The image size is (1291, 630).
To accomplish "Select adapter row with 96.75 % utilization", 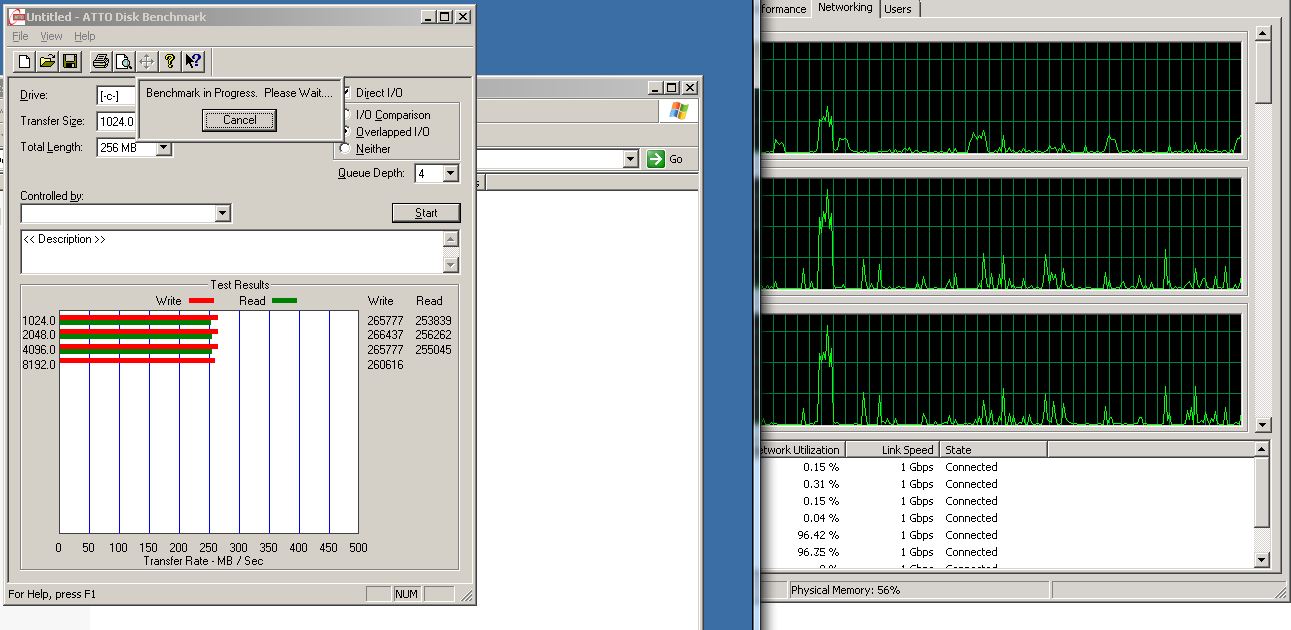I will click(1006, 552).
